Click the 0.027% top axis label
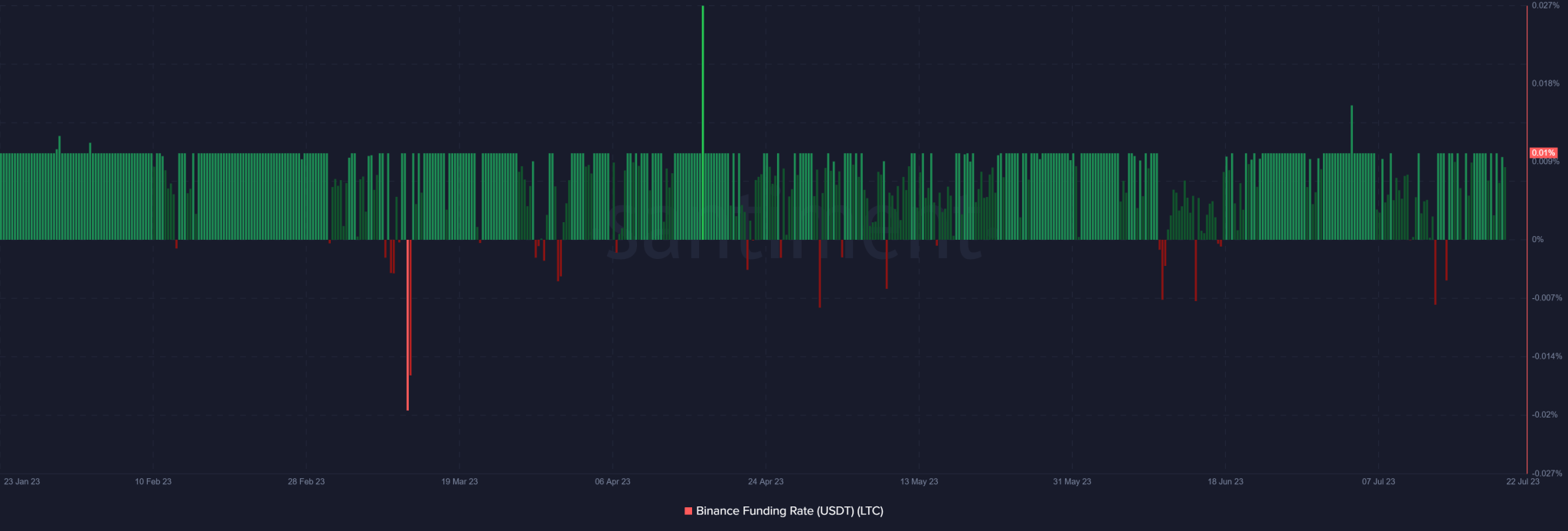This screenshot has height=531, width=1568. pos(1545,5)
